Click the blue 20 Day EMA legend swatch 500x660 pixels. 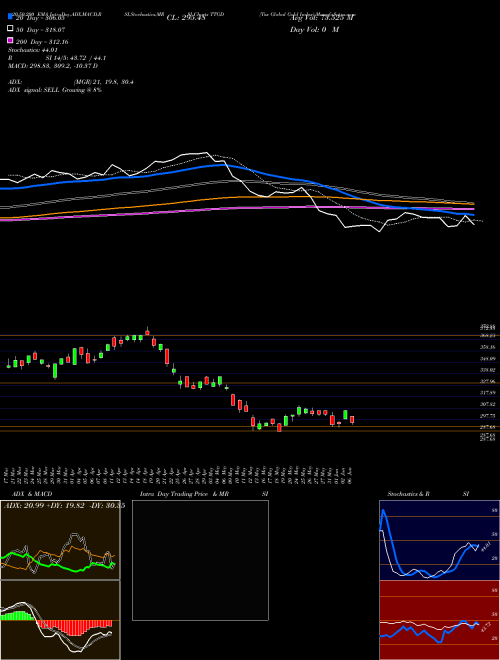click(10, 16)
